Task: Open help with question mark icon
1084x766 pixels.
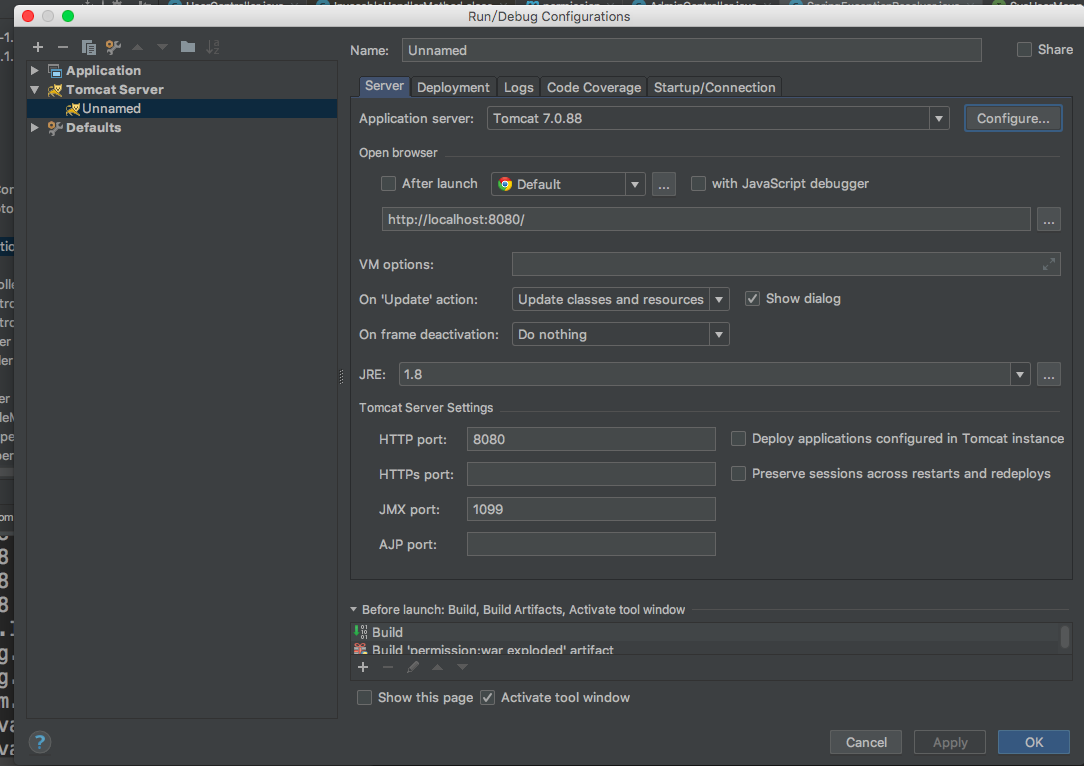Action: [x=40, y=742]
